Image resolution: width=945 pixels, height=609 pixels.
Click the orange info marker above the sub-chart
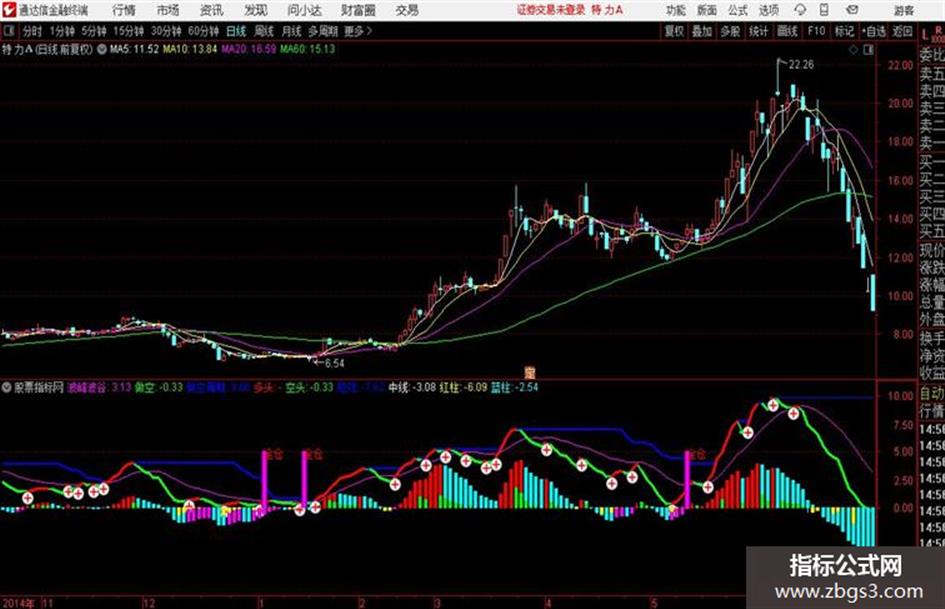530,373
